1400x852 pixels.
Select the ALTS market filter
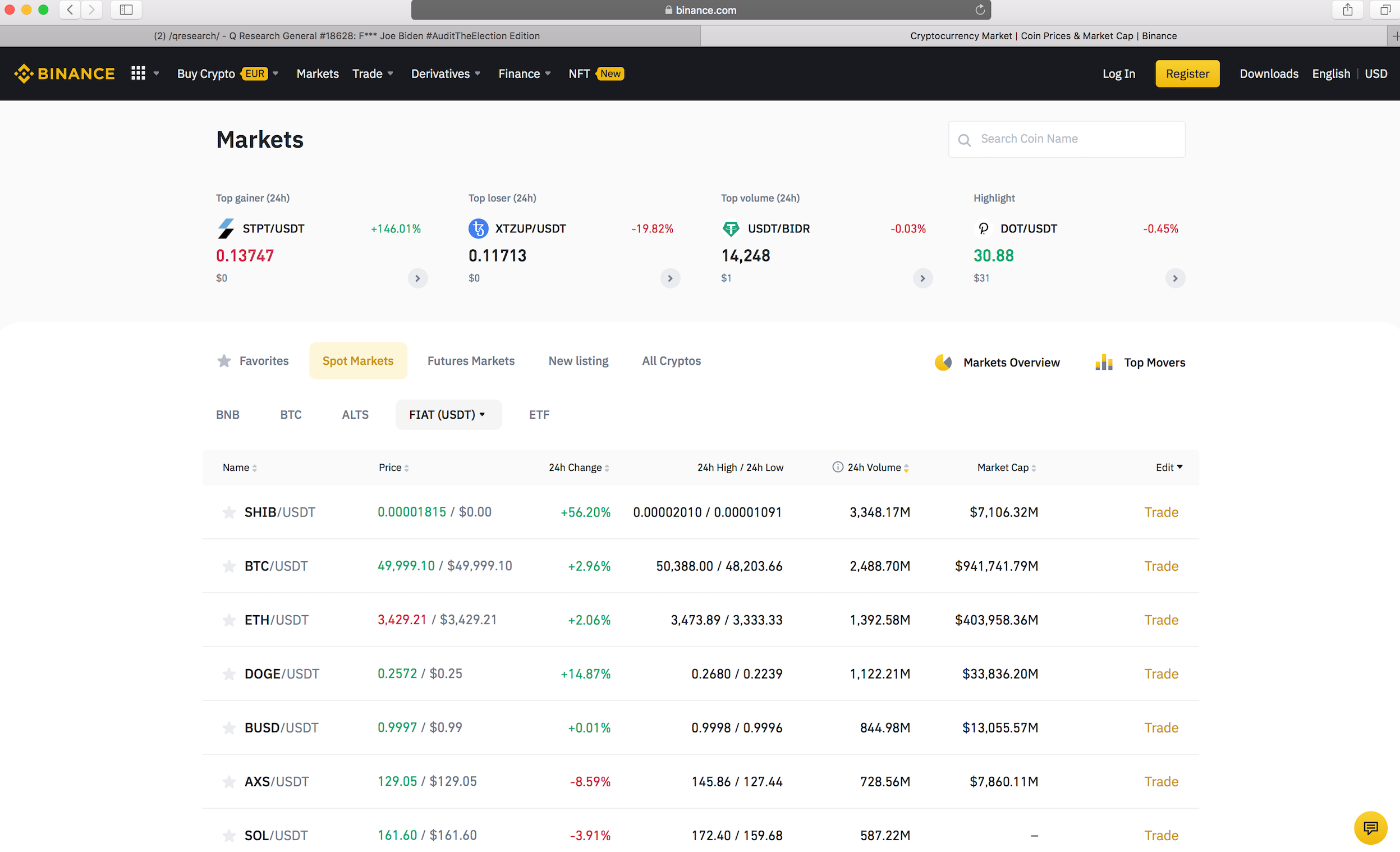[355, 415]
